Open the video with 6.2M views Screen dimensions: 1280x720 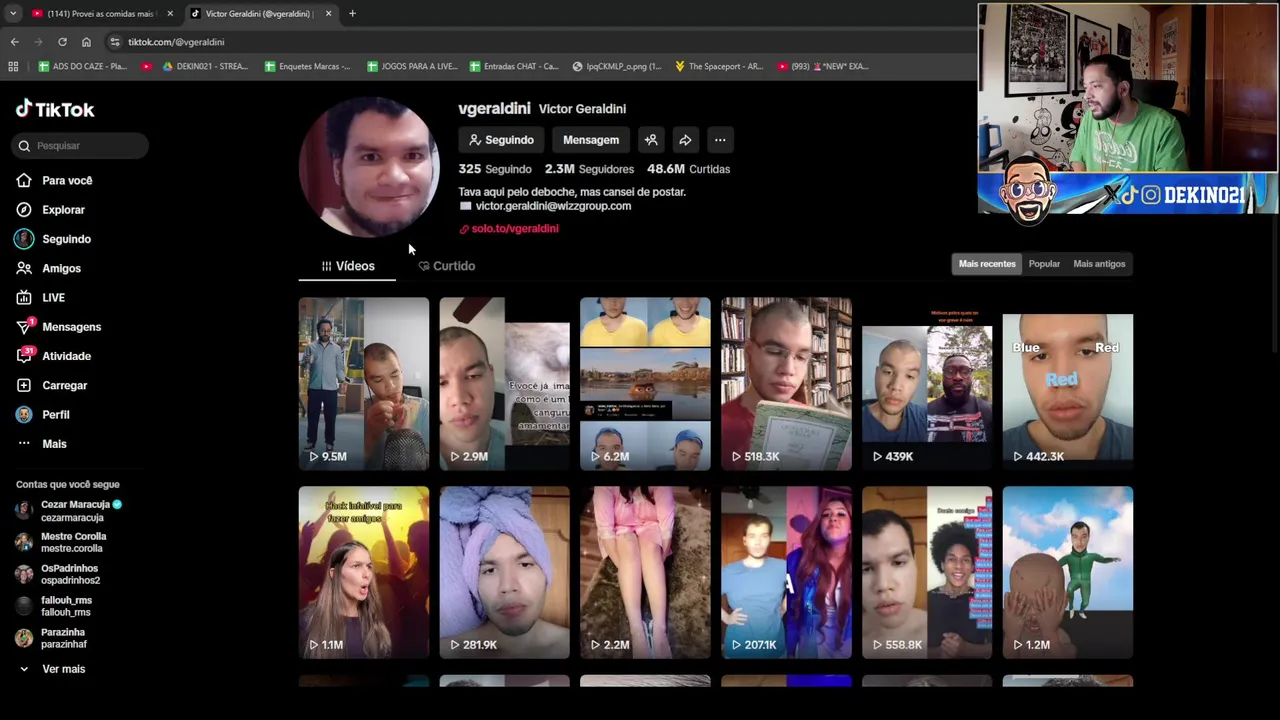pos(645,384)
